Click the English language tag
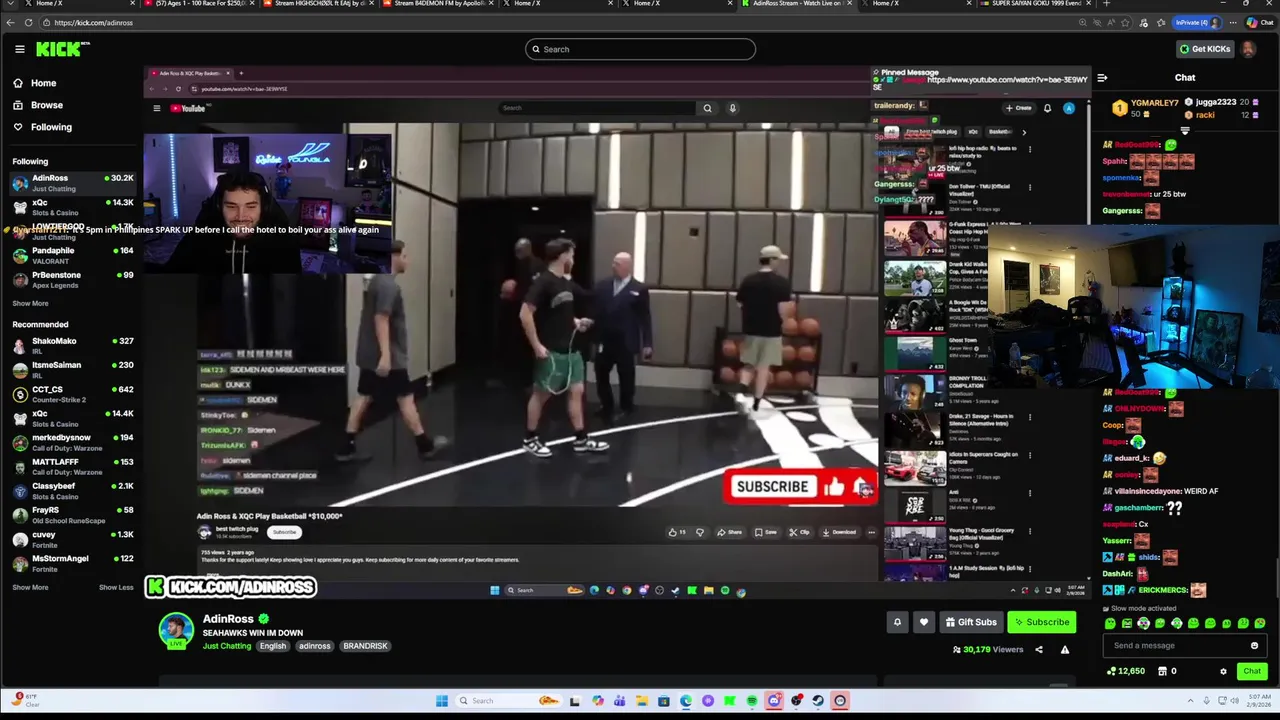Viewport: 1280px width, 720px height. tap(273, 646)
